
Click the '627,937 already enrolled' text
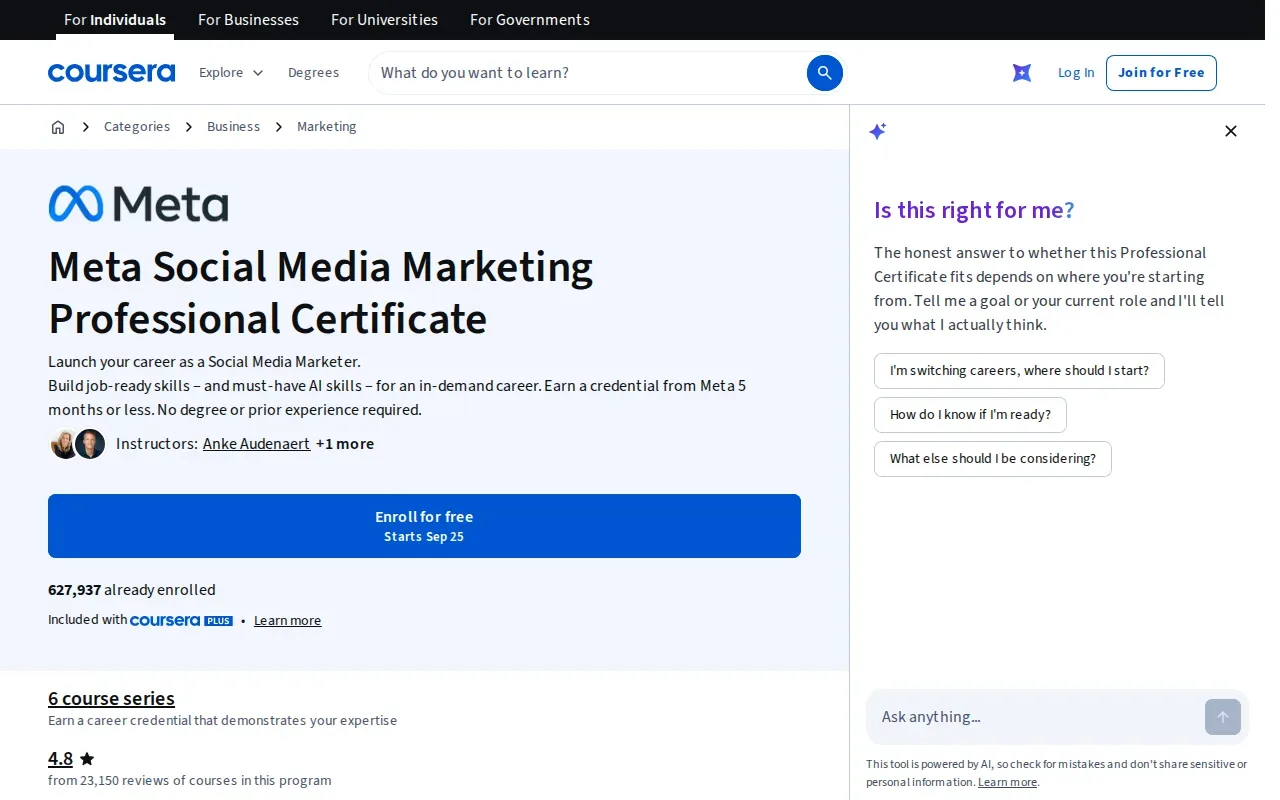click(132, 590)
